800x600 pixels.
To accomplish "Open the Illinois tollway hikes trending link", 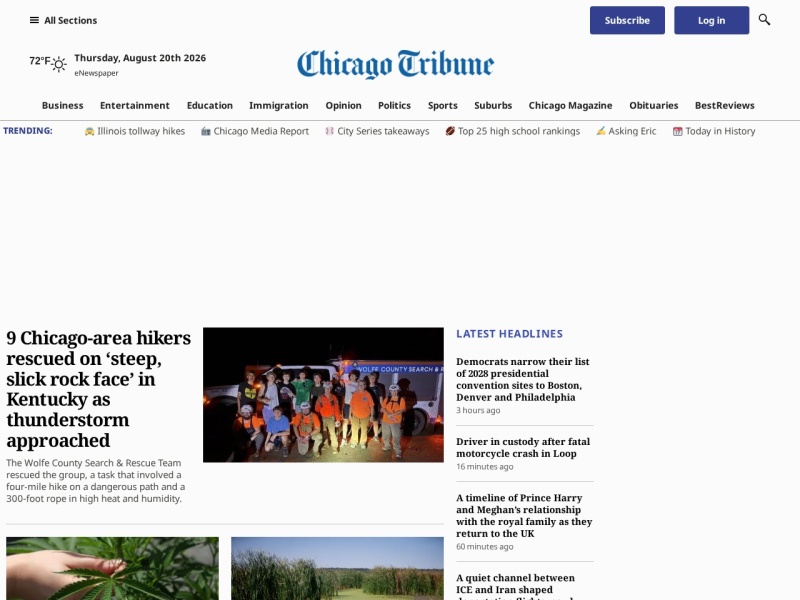I will [x=141, y=131].
